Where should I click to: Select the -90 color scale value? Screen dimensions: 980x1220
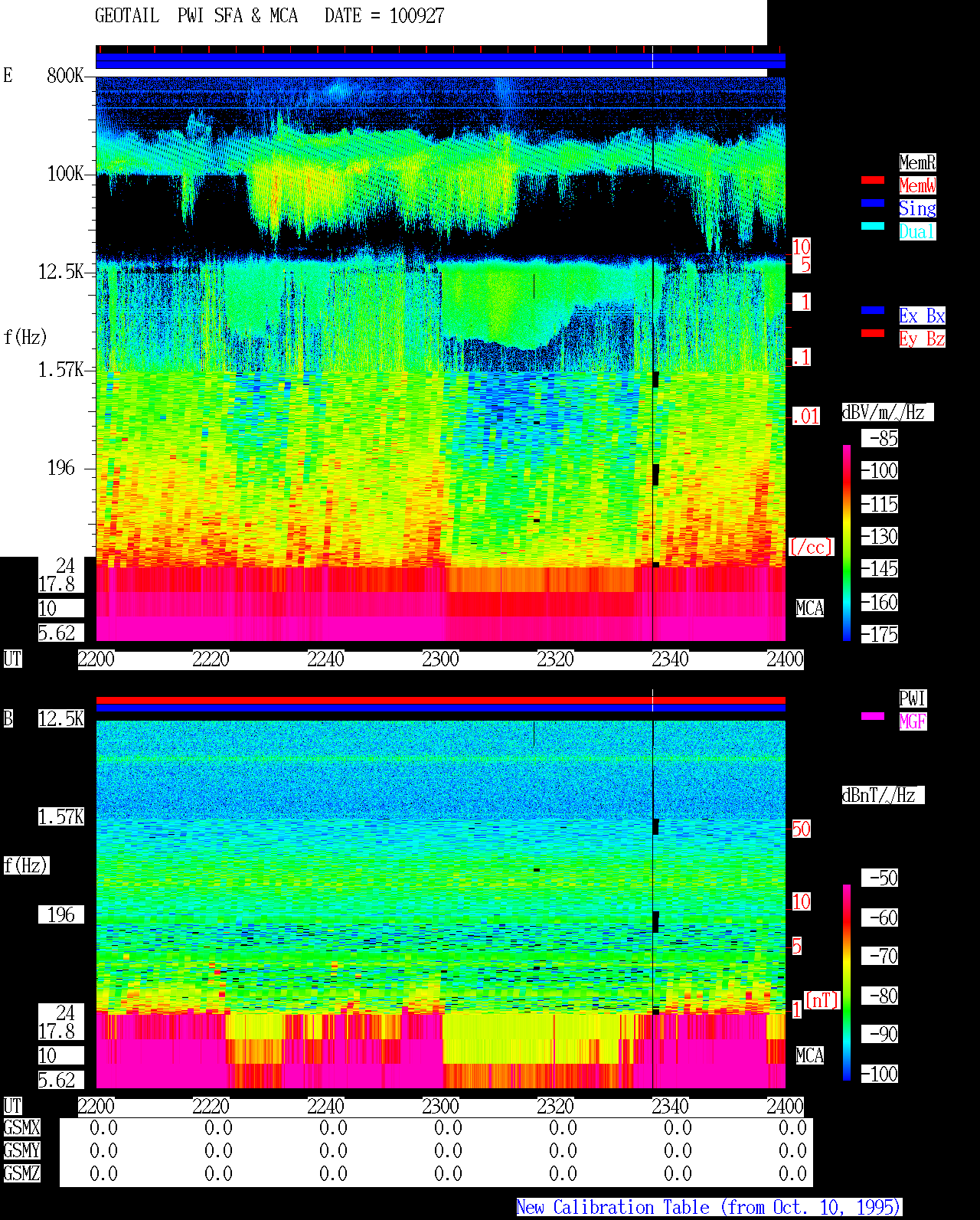[880, 1034]
